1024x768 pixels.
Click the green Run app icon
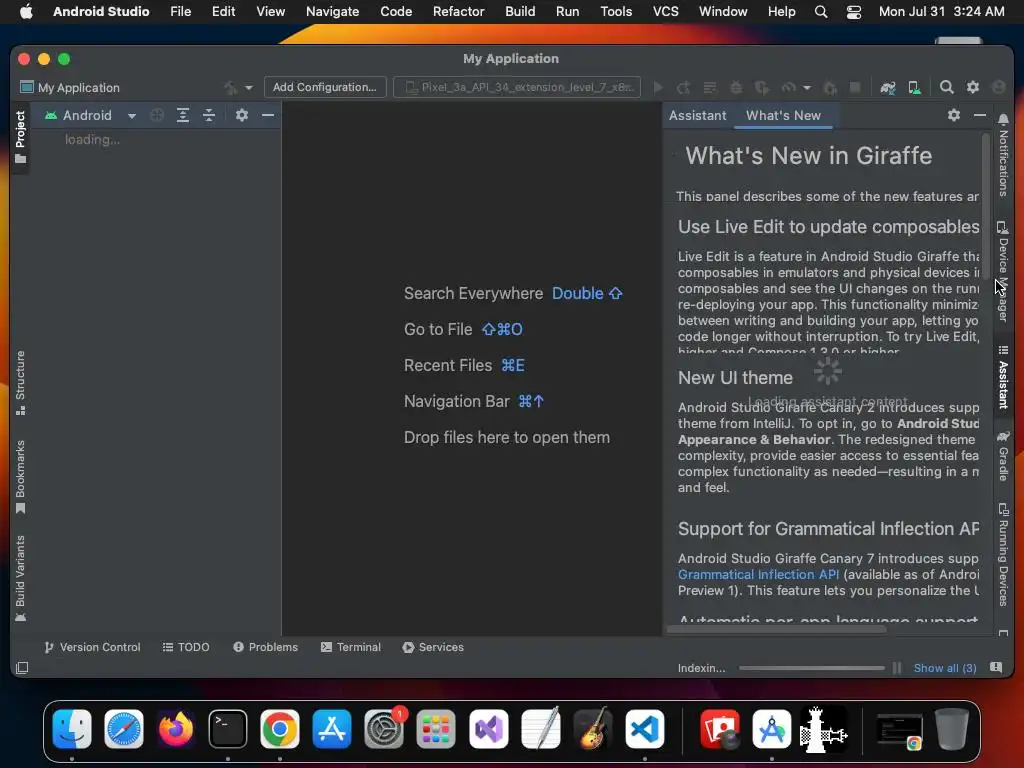click(x=658, y=88)
